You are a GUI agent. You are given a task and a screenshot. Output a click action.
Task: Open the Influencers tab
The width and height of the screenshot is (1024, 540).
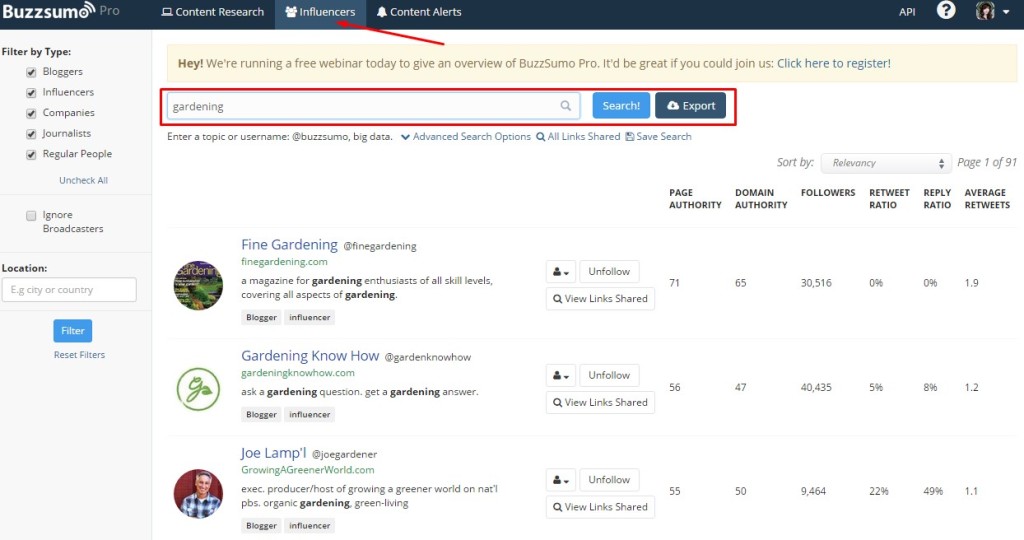click(321, 12)
